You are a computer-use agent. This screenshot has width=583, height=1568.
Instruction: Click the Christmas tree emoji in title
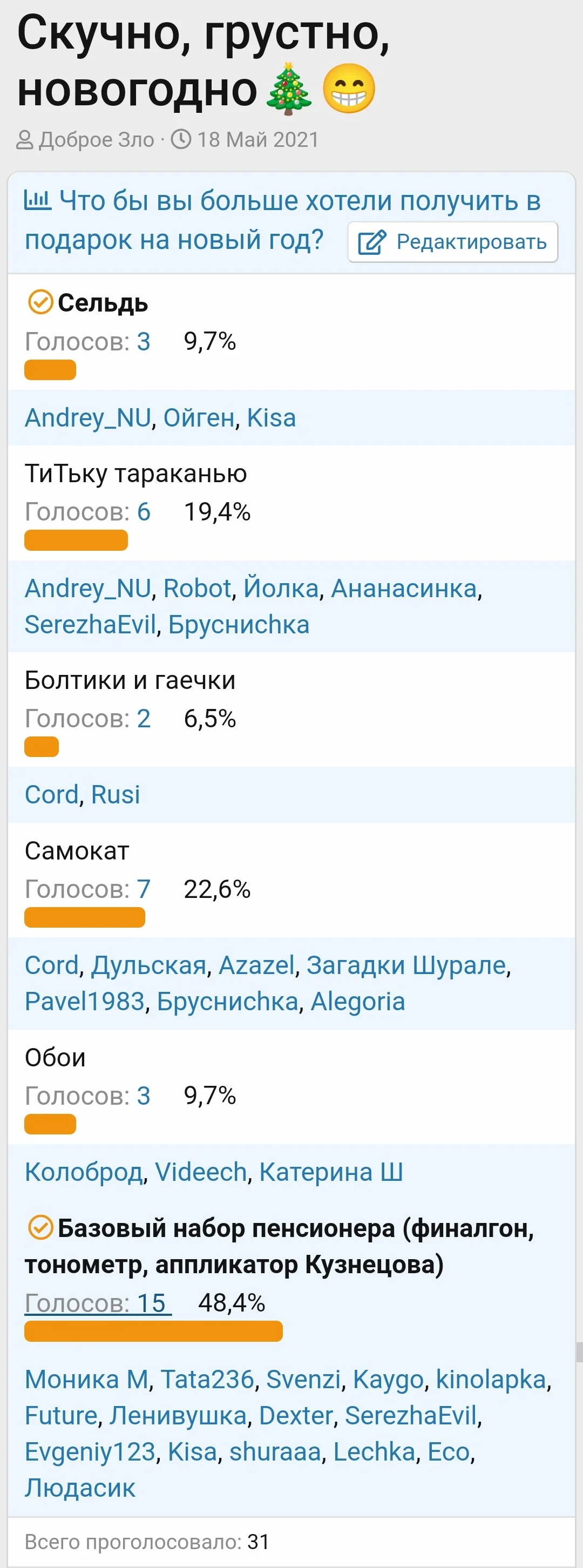click(x=289, y=89)
